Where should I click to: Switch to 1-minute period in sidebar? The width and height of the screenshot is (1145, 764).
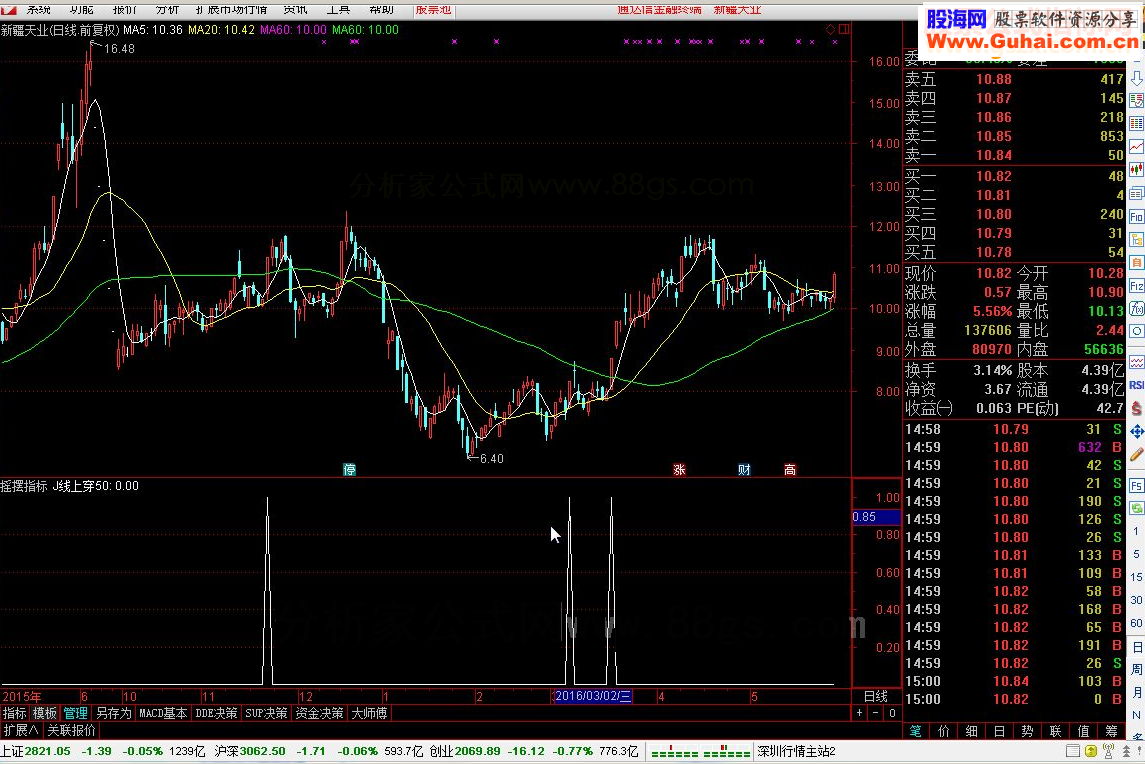[1137, 531]
